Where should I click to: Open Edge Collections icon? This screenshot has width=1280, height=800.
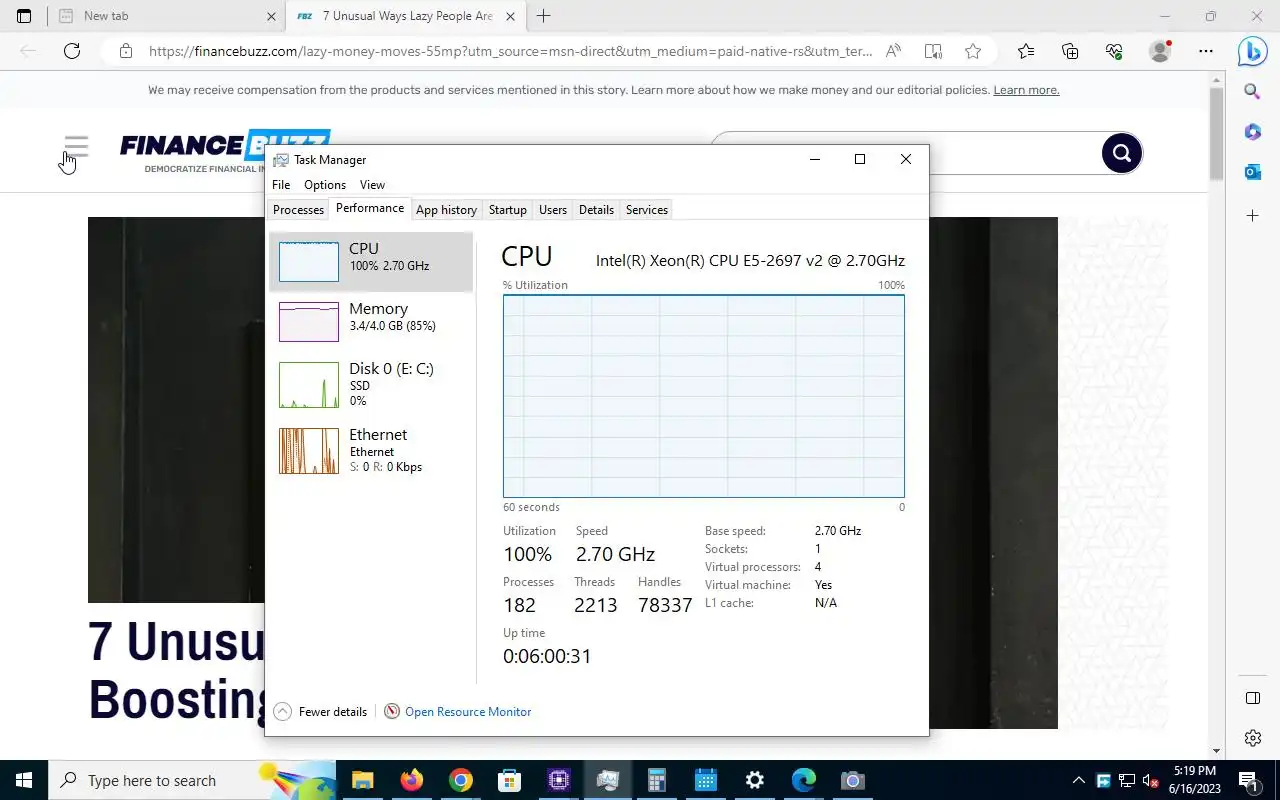(1070, 51)
